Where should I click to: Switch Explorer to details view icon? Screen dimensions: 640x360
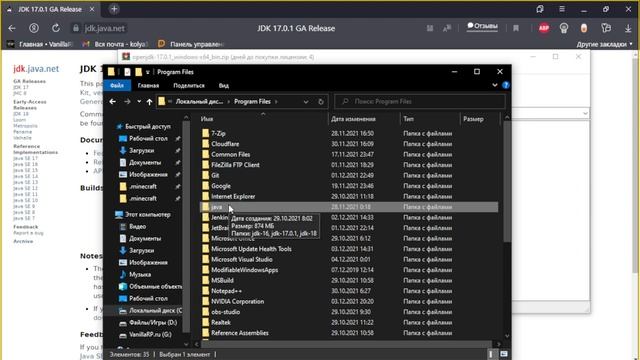(x=491, y=354)
